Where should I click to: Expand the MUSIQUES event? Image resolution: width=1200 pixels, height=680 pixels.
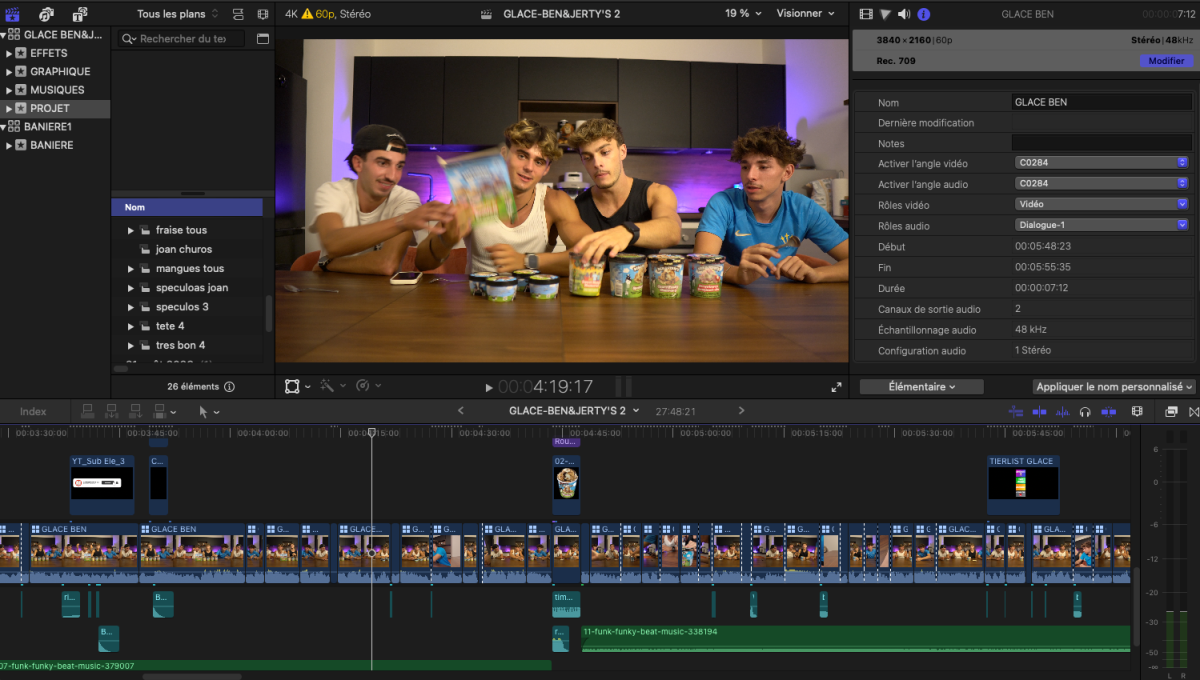(9, 90)
